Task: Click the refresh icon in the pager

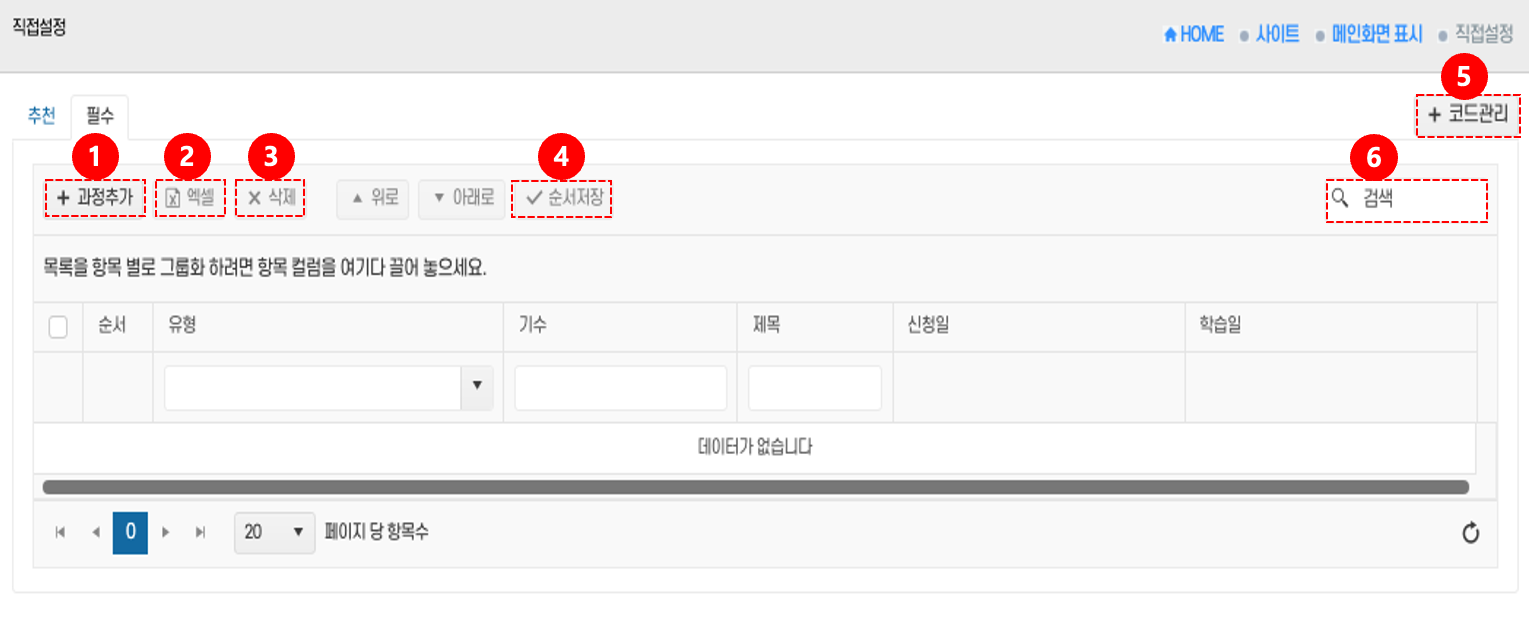Action: [1470, 533]
